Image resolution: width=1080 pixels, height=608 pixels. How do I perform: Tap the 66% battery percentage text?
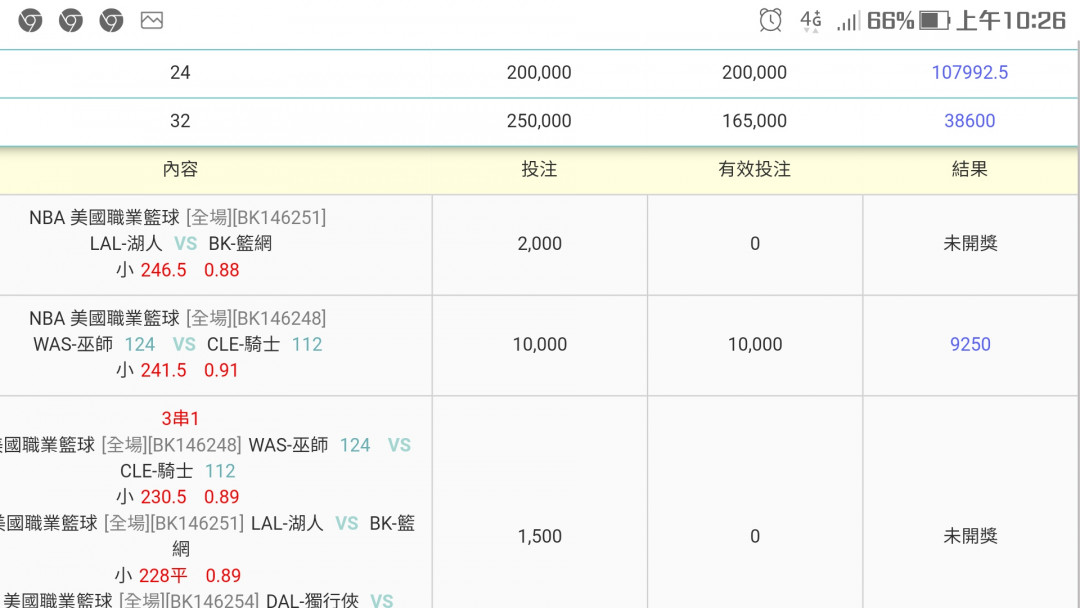coord(890,21)
